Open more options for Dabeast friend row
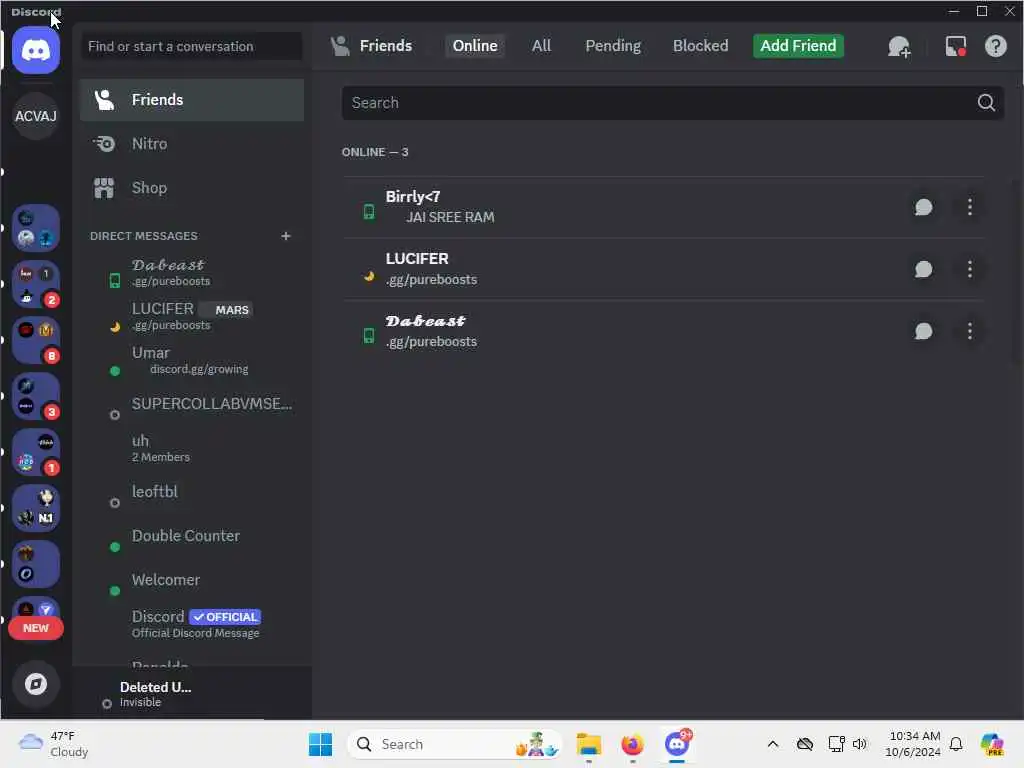 tap(970, 331)
